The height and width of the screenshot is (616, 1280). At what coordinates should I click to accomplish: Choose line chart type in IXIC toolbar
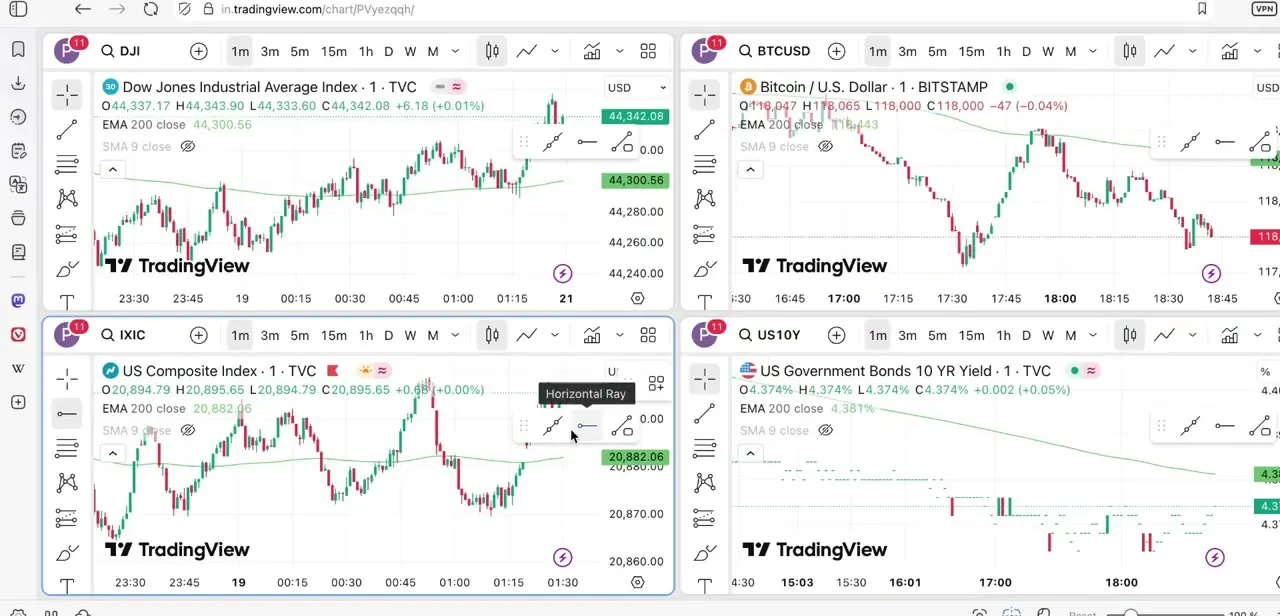(526, 335)
